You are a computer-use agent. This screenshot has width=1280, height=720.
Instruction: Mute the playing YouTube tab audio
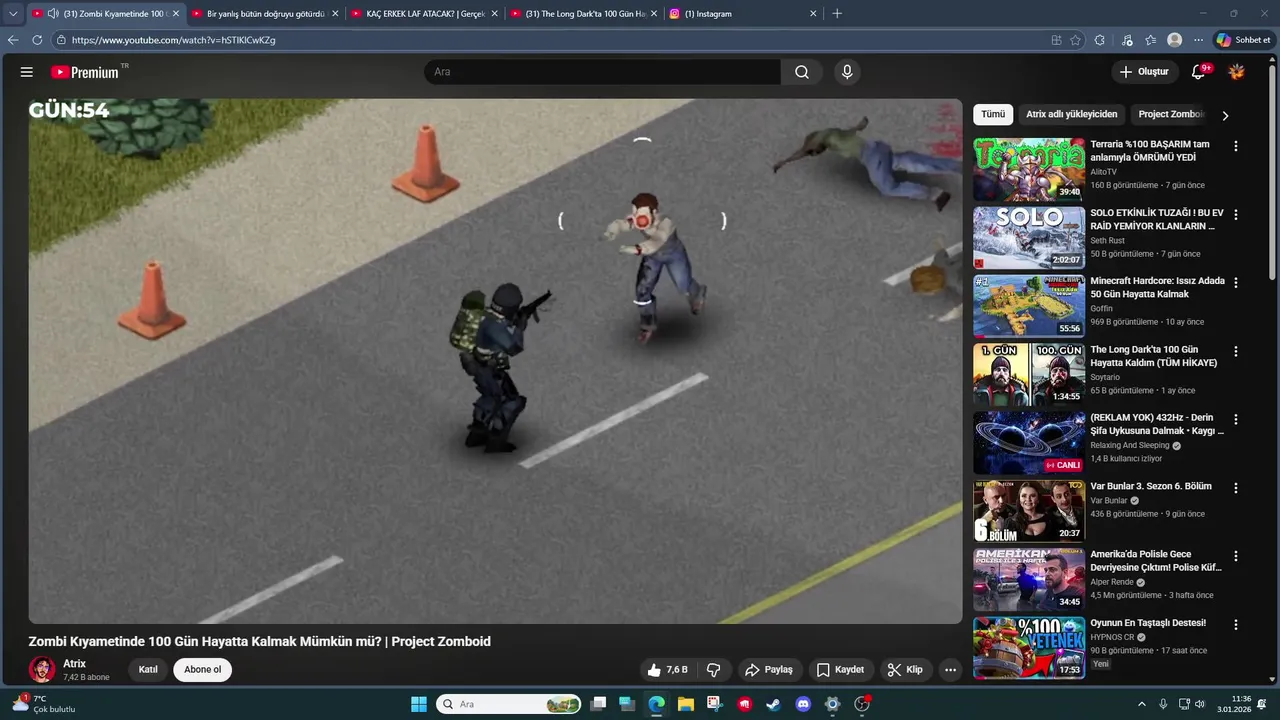click(x=52, y=14)
